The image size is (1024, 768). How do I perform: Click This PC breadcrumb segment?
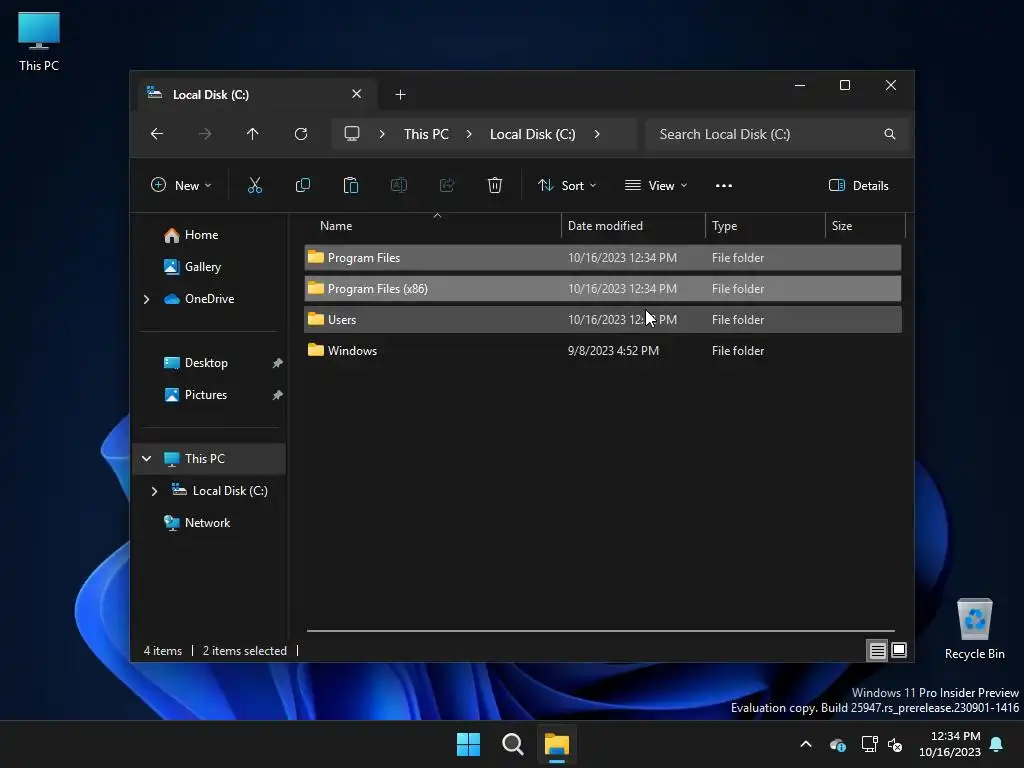pos(426,134)
